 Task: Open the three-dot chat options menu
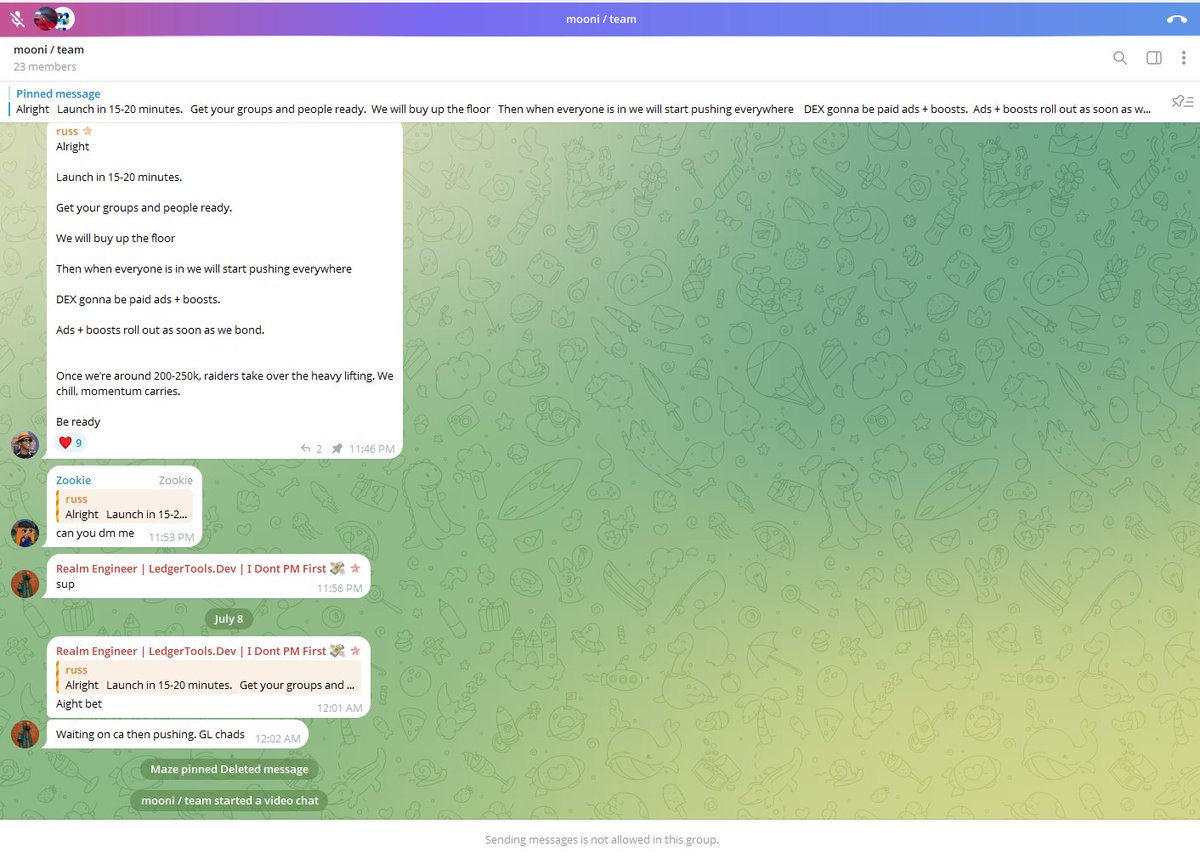1186,58
